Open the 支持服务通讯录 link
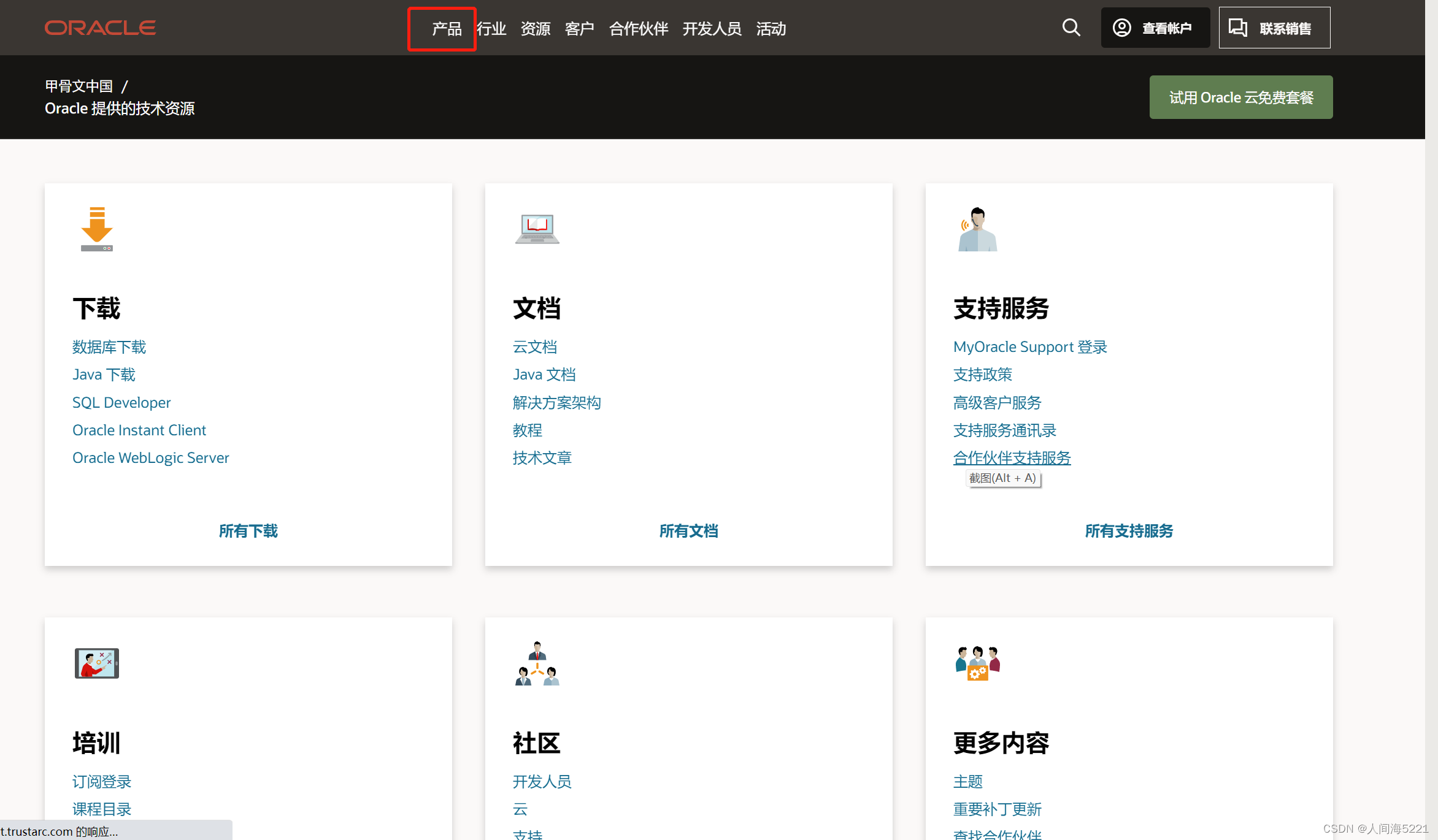 [1005, 430]
